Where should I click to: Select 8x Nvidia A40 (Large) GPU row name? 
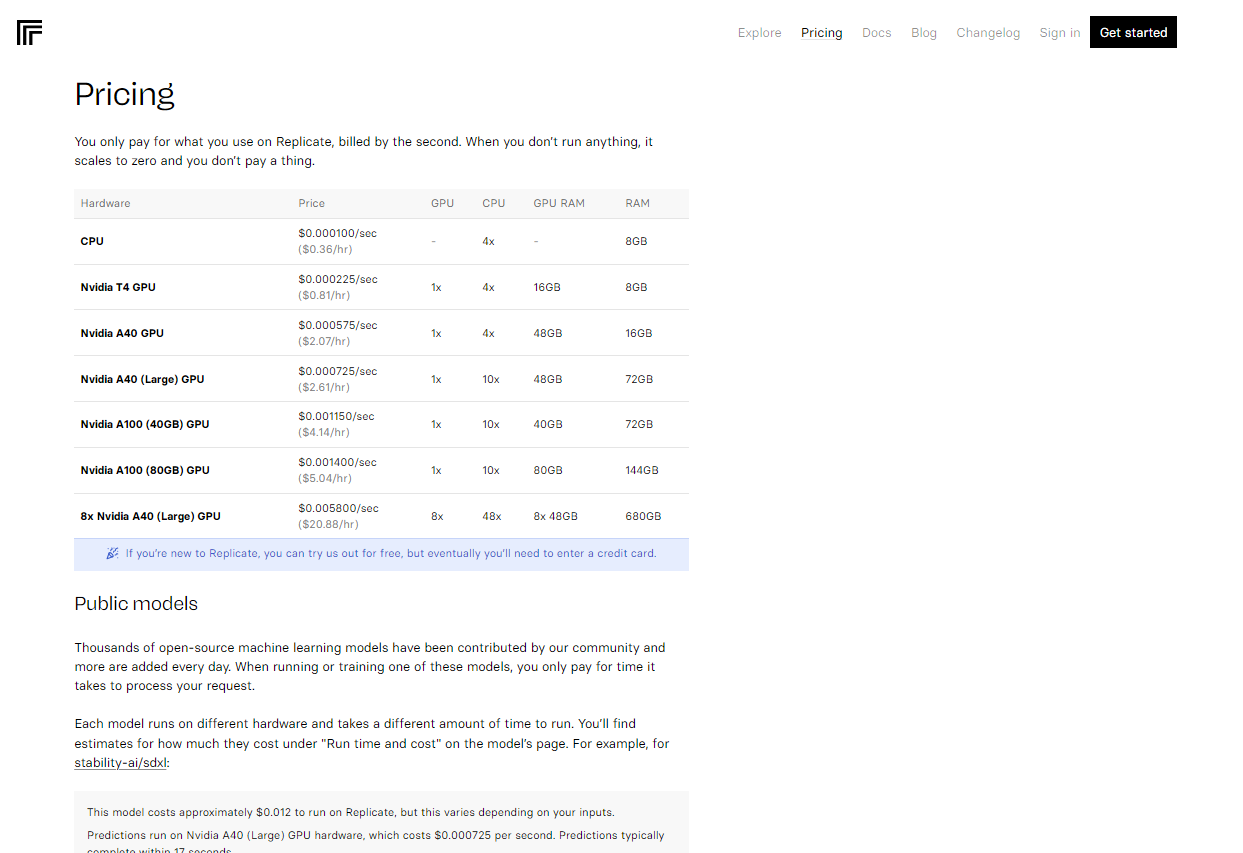pos(150,516)
